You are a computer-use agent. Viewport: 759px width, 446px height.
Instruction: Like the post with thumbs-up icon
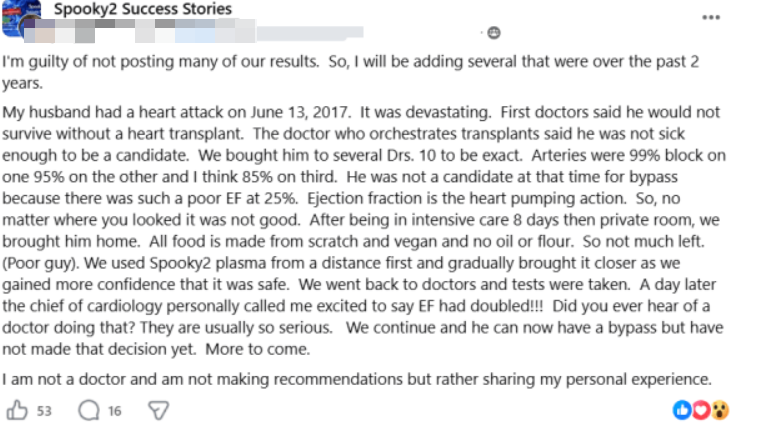(17, 411)
